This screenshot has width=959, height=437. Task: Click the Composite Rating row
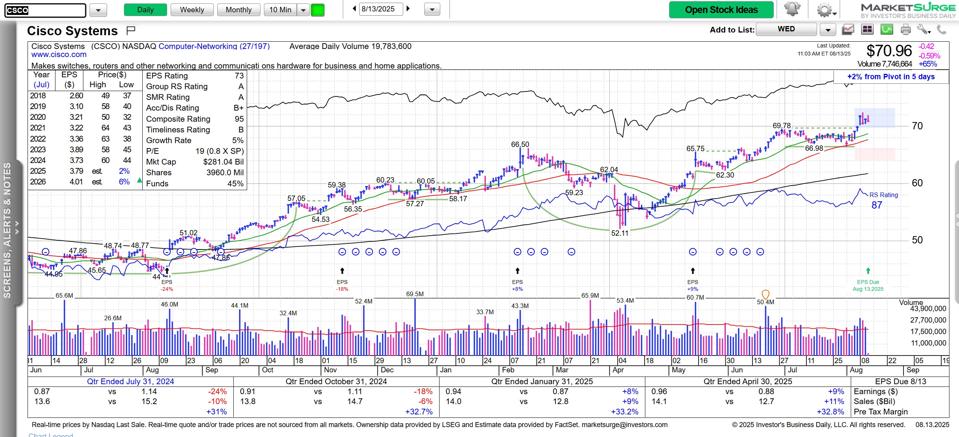pyautogui.click(x=194, y=119)
